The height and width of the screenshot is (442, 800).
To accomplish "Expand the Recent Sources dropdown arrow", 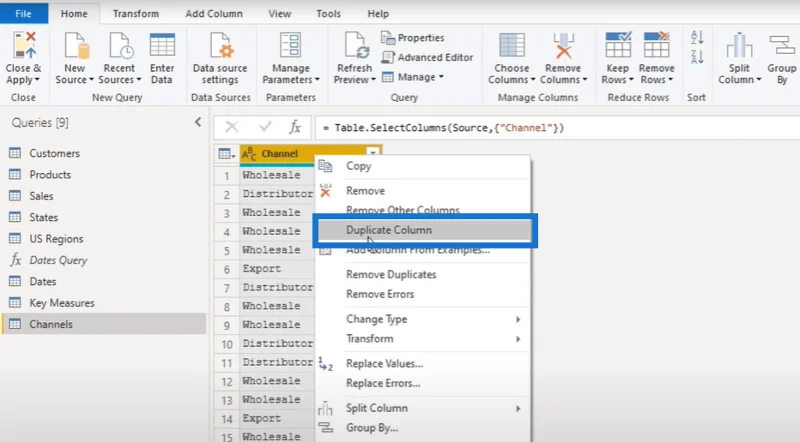I will click(x=138, y=80).
